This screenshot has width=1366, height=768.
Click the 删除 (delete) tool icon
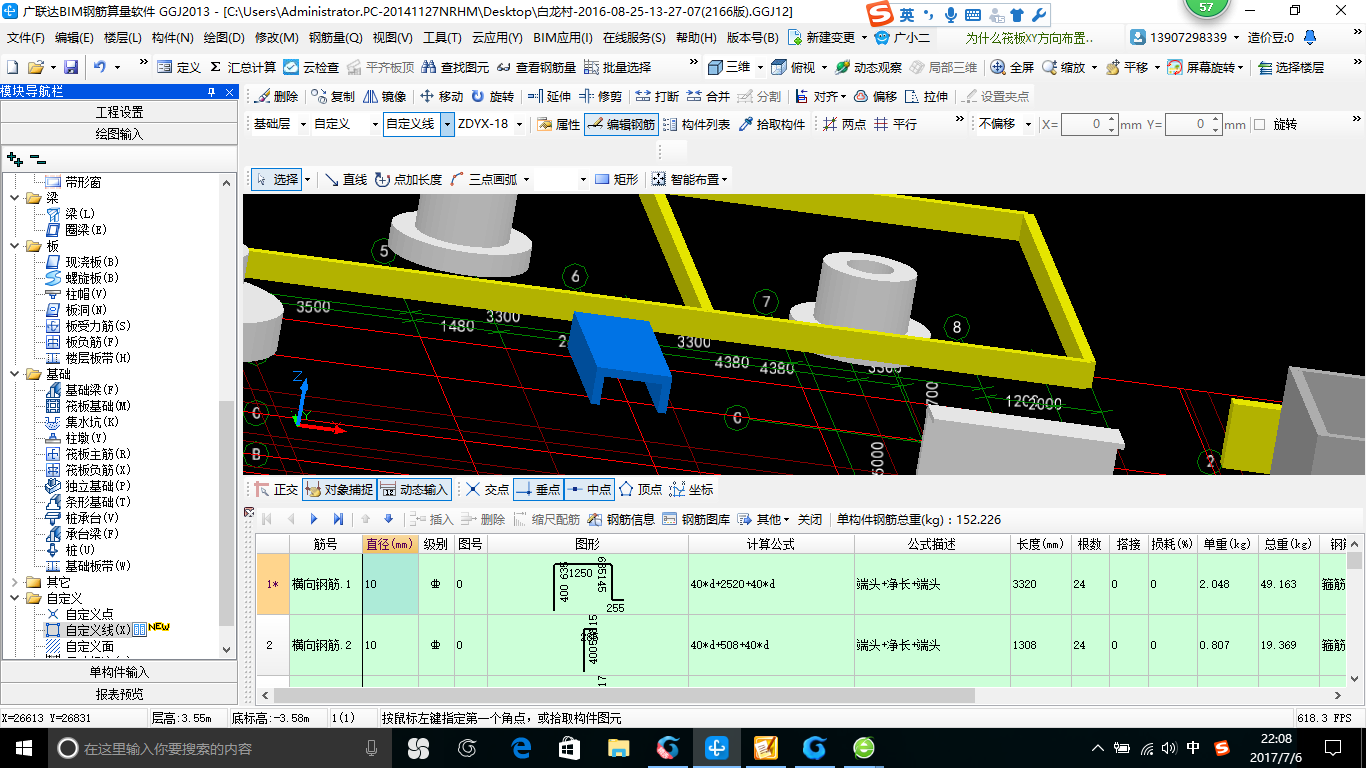click(x=276, y=97)
